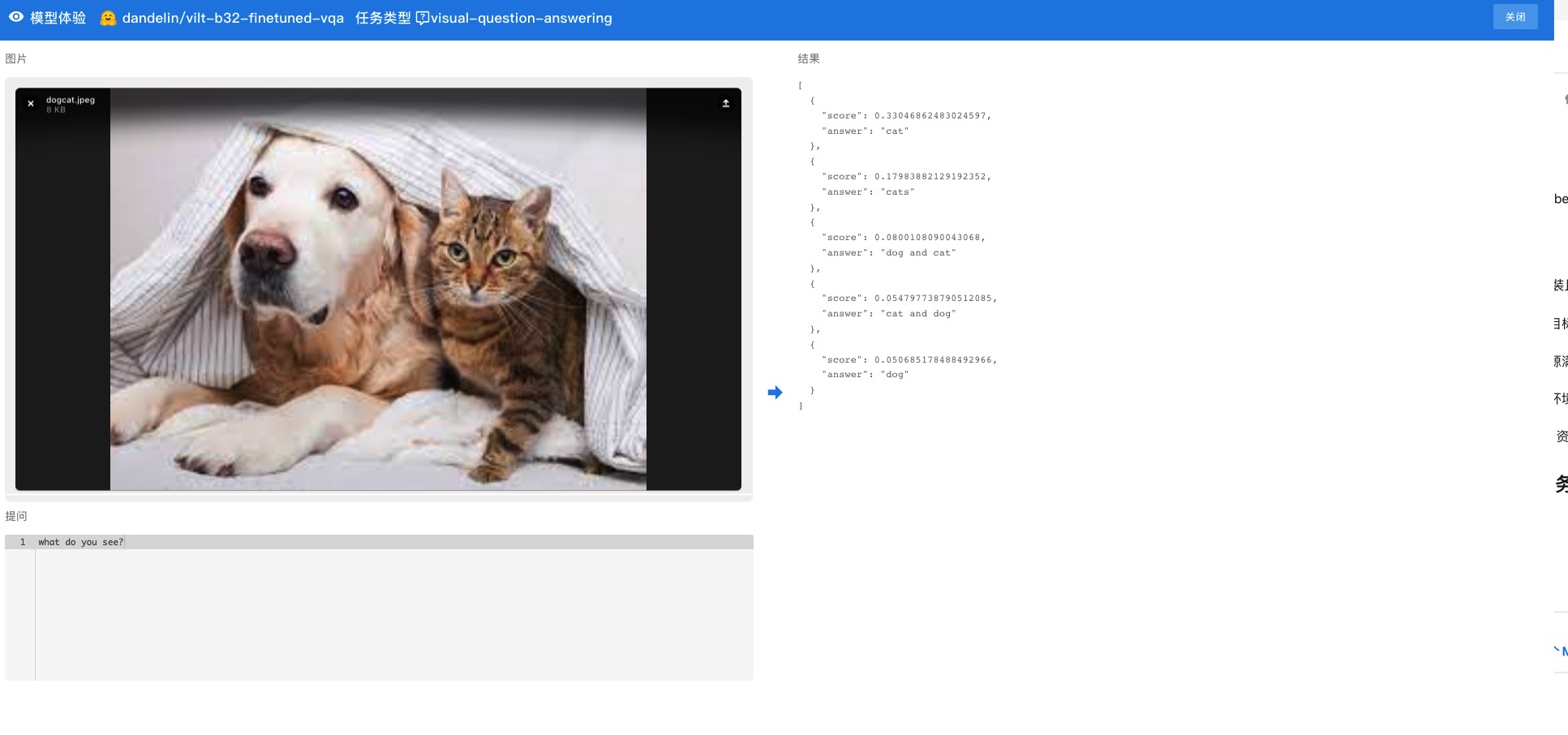This screenshot has width=1568, height=735.
Task: Click the 结果 results label
Action: pos(809,58)
